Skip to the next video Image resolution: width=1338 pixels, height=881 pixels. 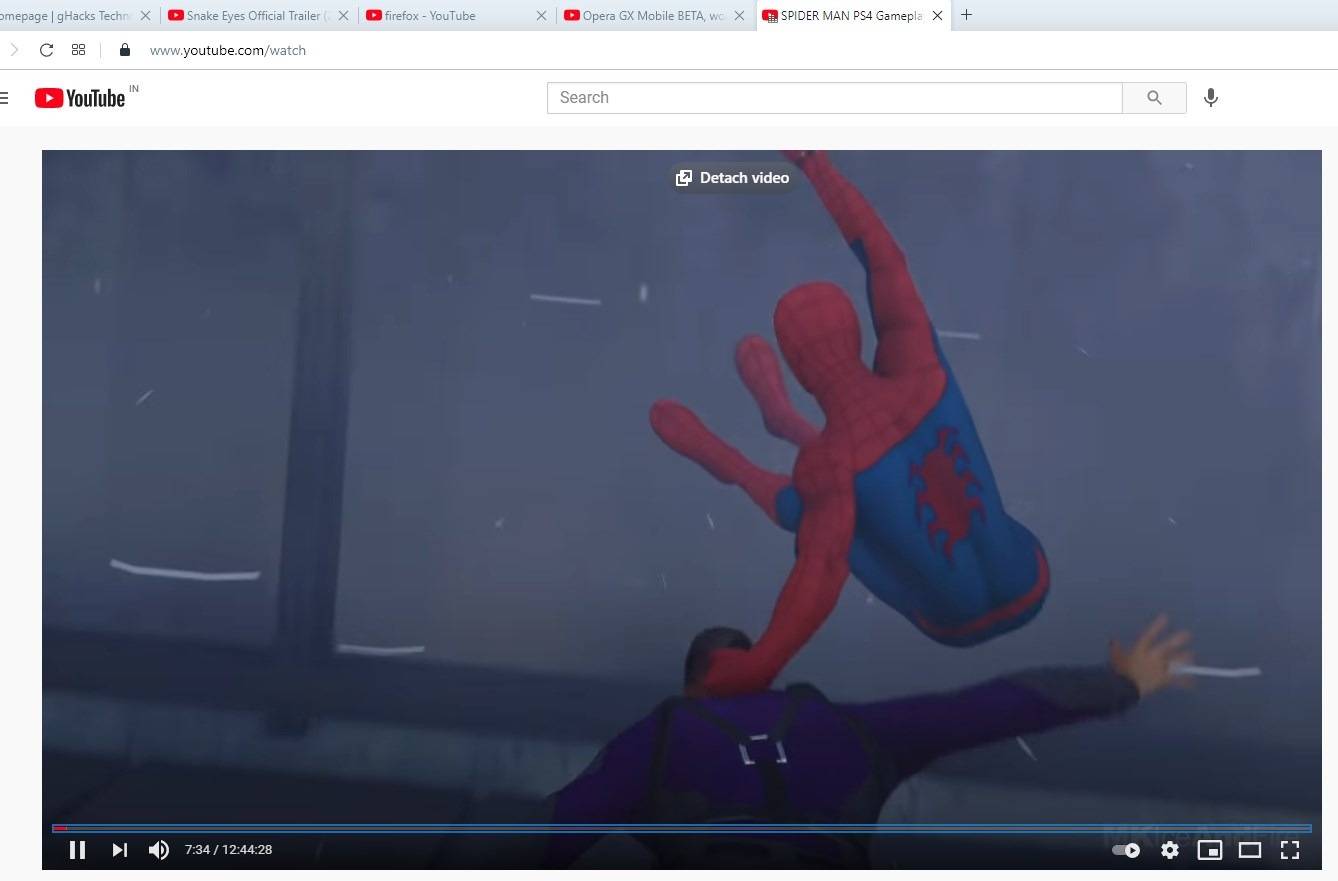(x=120, y=850)
